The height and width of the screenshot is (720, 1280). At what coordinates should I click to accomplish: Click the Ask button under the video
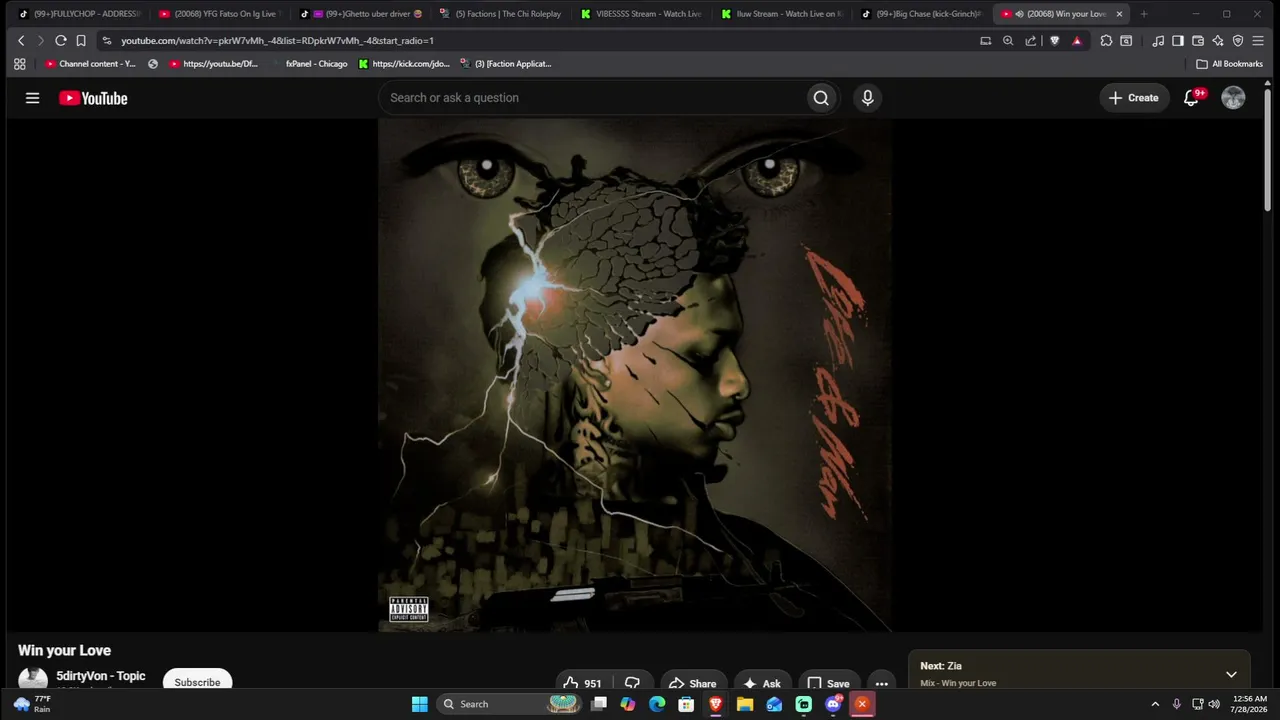click(761, 684)
